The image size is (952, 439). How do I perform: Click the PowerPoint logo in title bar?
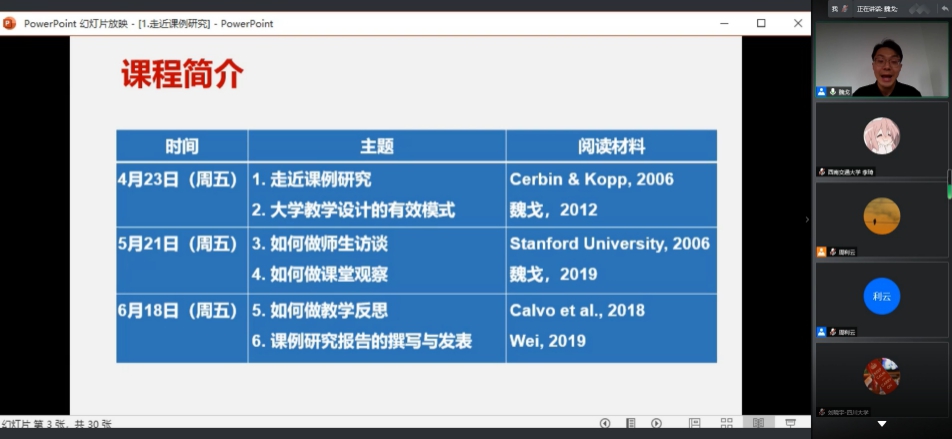(10, 23)
